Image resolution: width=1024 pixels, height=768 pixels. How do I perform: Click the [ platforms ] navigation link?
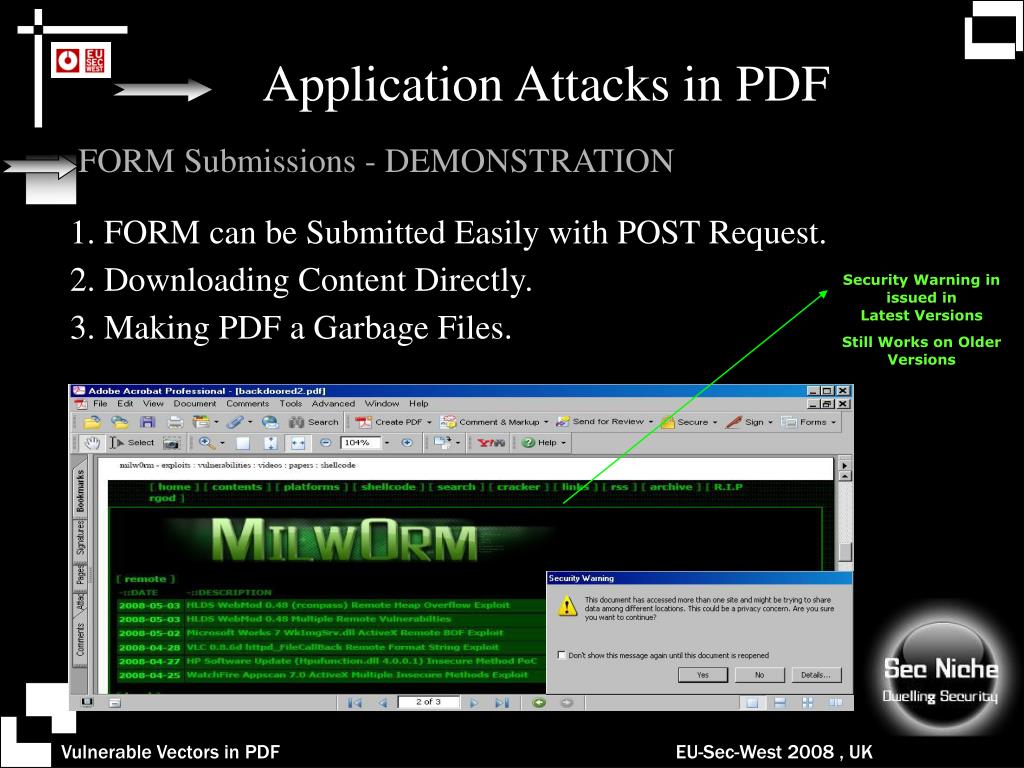(x=312, y=487)
